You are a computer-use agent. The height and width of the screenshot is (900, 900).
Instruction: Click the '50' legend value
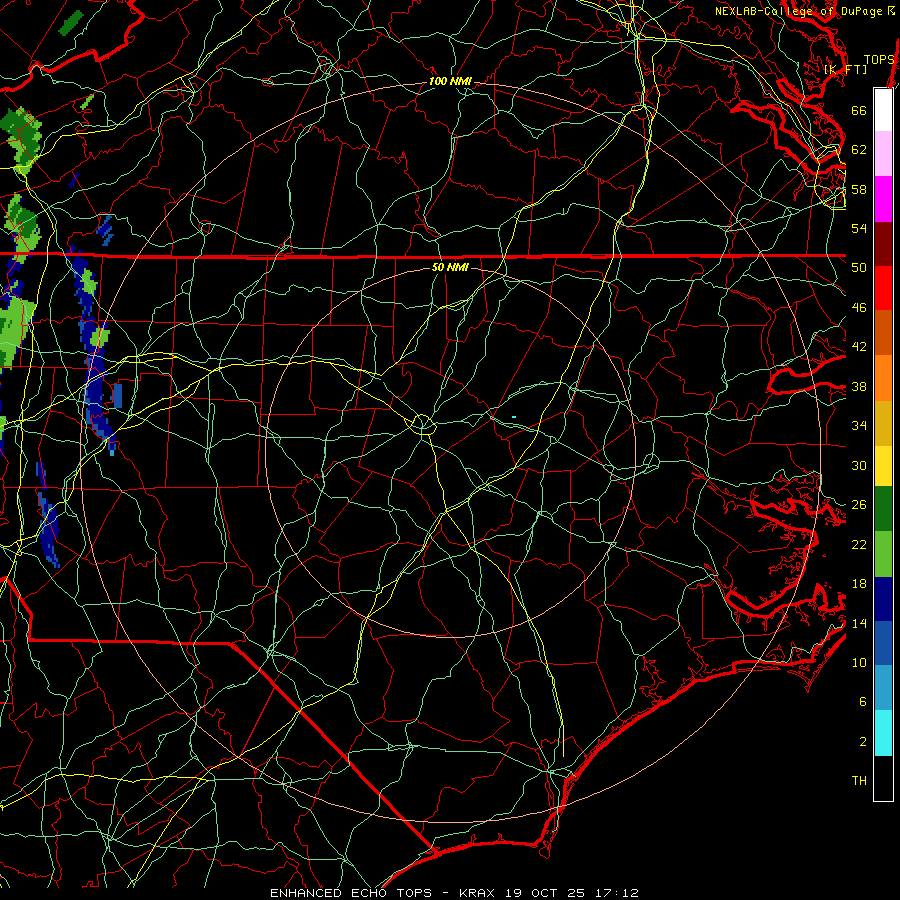coord(859,267)
